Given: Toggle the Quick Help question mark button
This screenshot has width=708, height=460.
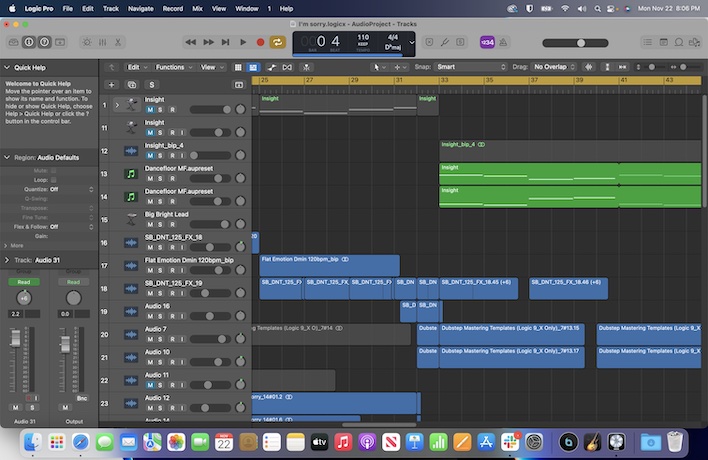Looking at the screenshot, I should (44, 42).
